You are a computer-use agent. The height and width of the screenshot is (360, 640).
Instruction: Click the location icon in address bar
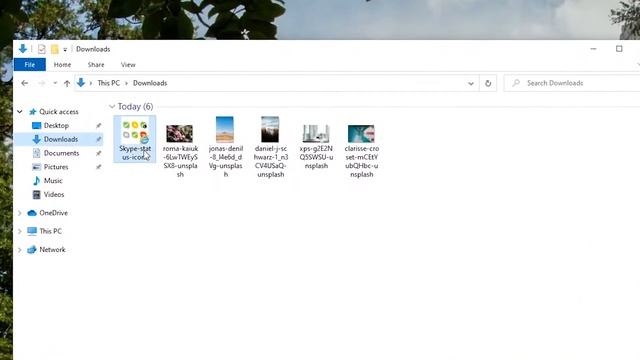81,83
